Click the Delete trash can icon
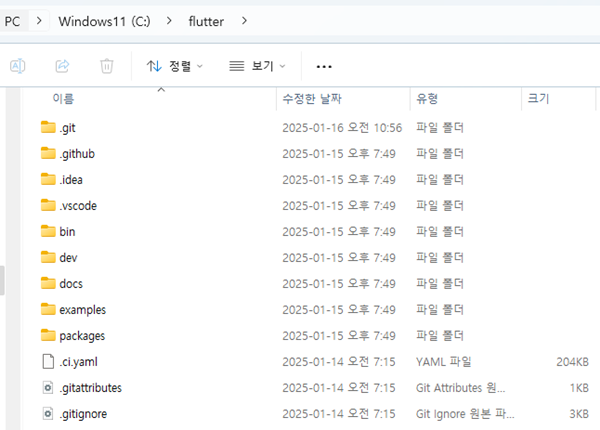600x430 pixels. click(107, 66)
